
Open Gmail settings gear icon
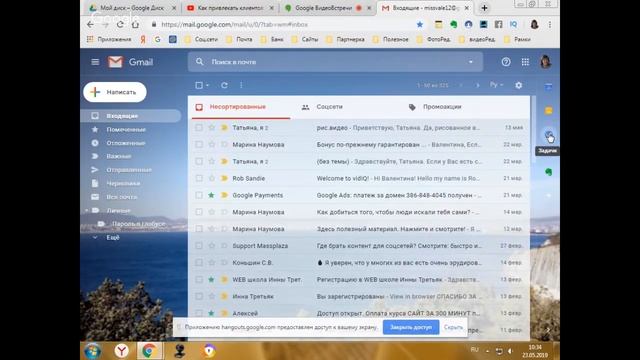[x=518, y=85]
